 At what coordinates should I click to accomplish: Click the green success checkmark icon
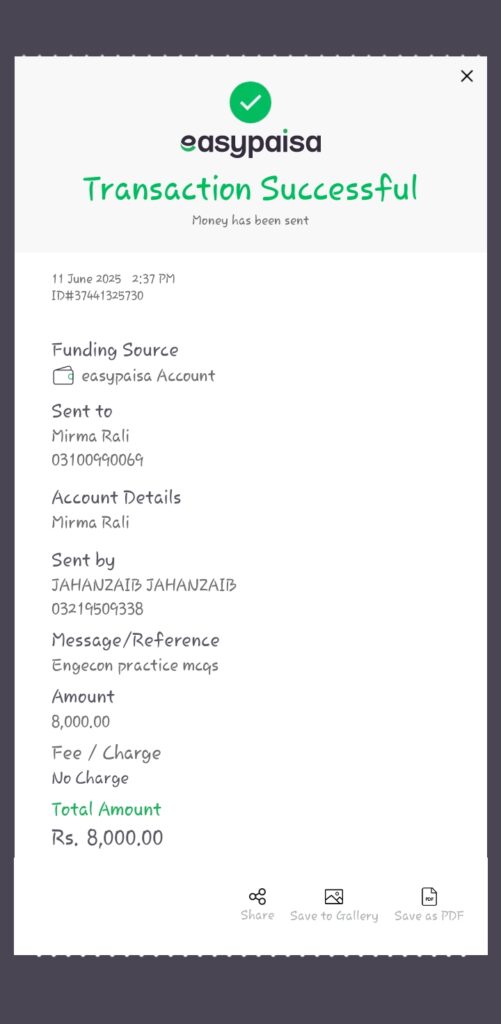pos(250,103)
